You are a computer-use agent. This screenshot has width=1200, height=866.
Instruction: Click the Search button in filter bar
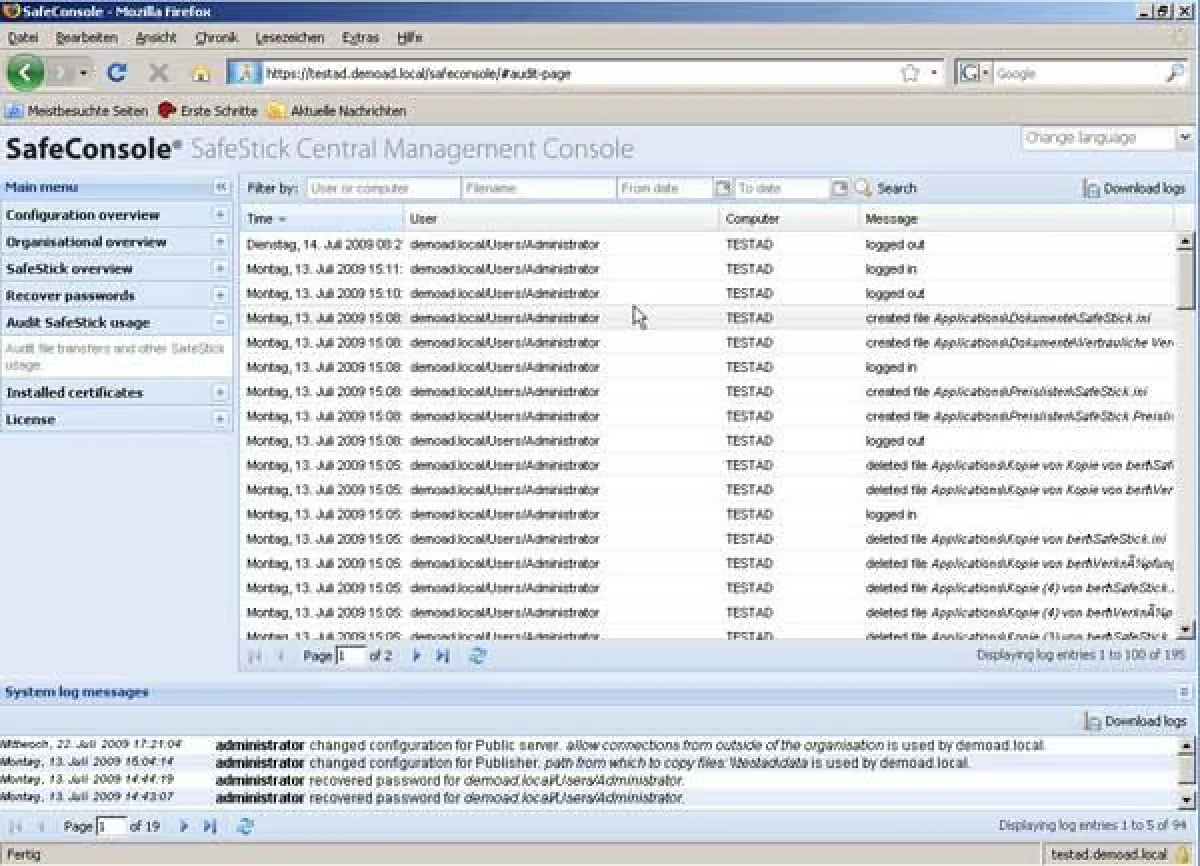[x=886, y=188]
